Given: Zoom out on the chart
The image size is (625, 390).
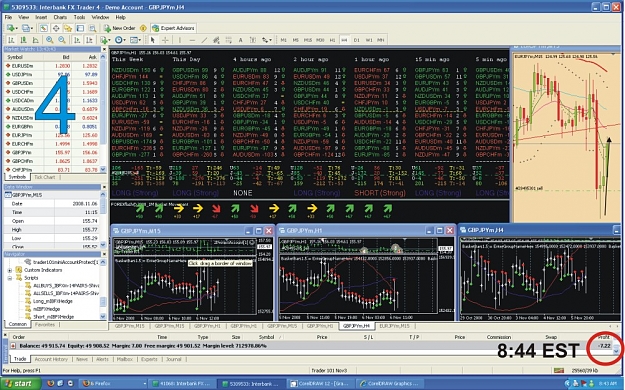Looking at the screenshot, I should (62, 40).
